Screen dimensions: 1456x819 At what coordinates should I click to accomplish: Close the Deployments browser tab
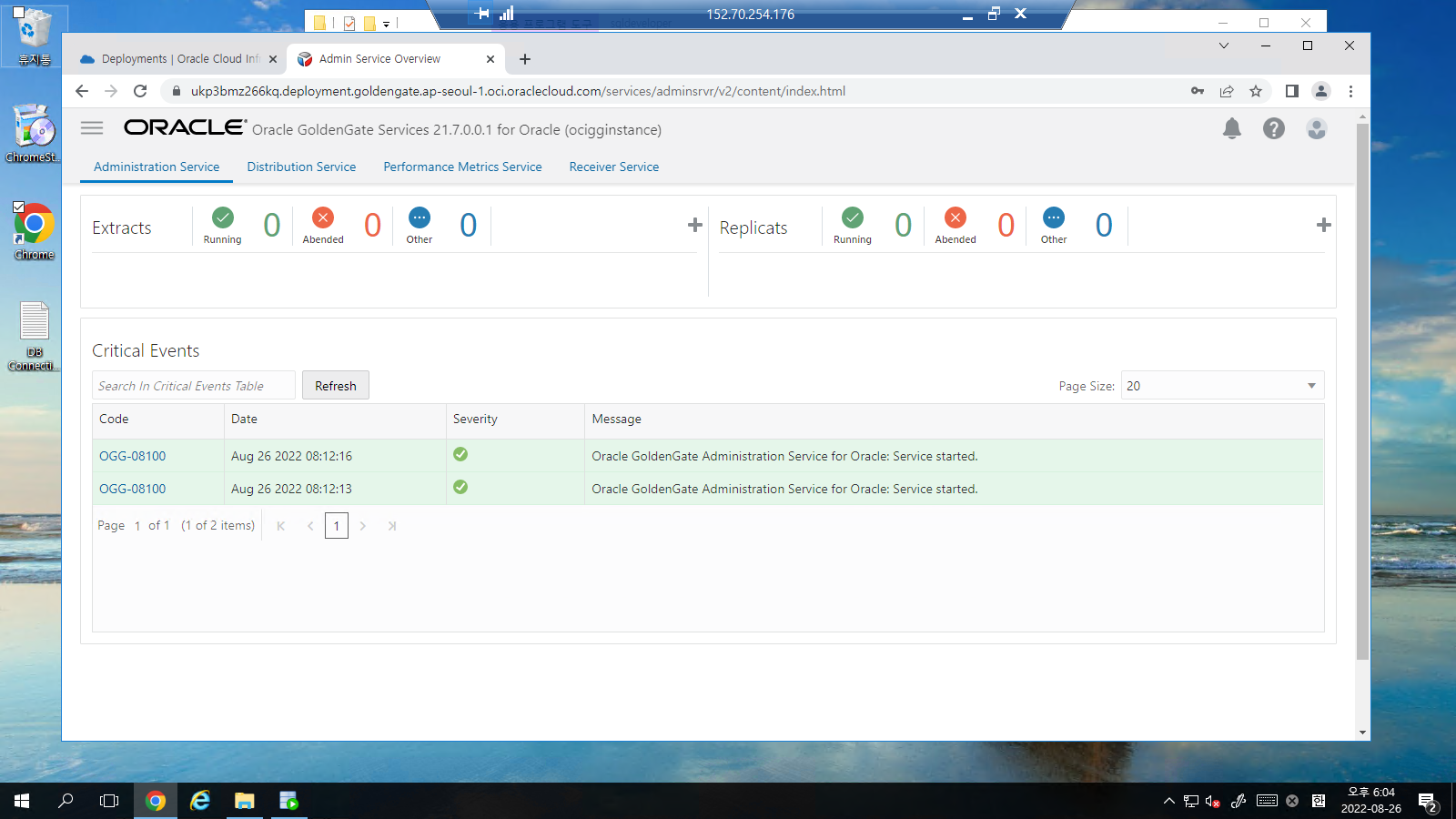(273, 59)
